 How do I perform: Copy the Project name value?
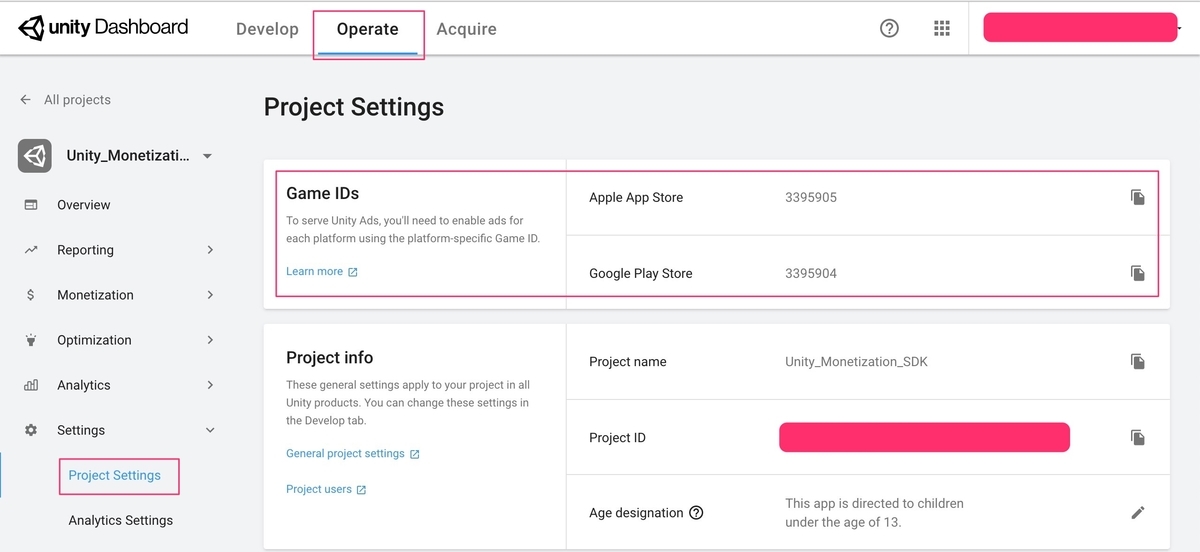point(1137,361)
